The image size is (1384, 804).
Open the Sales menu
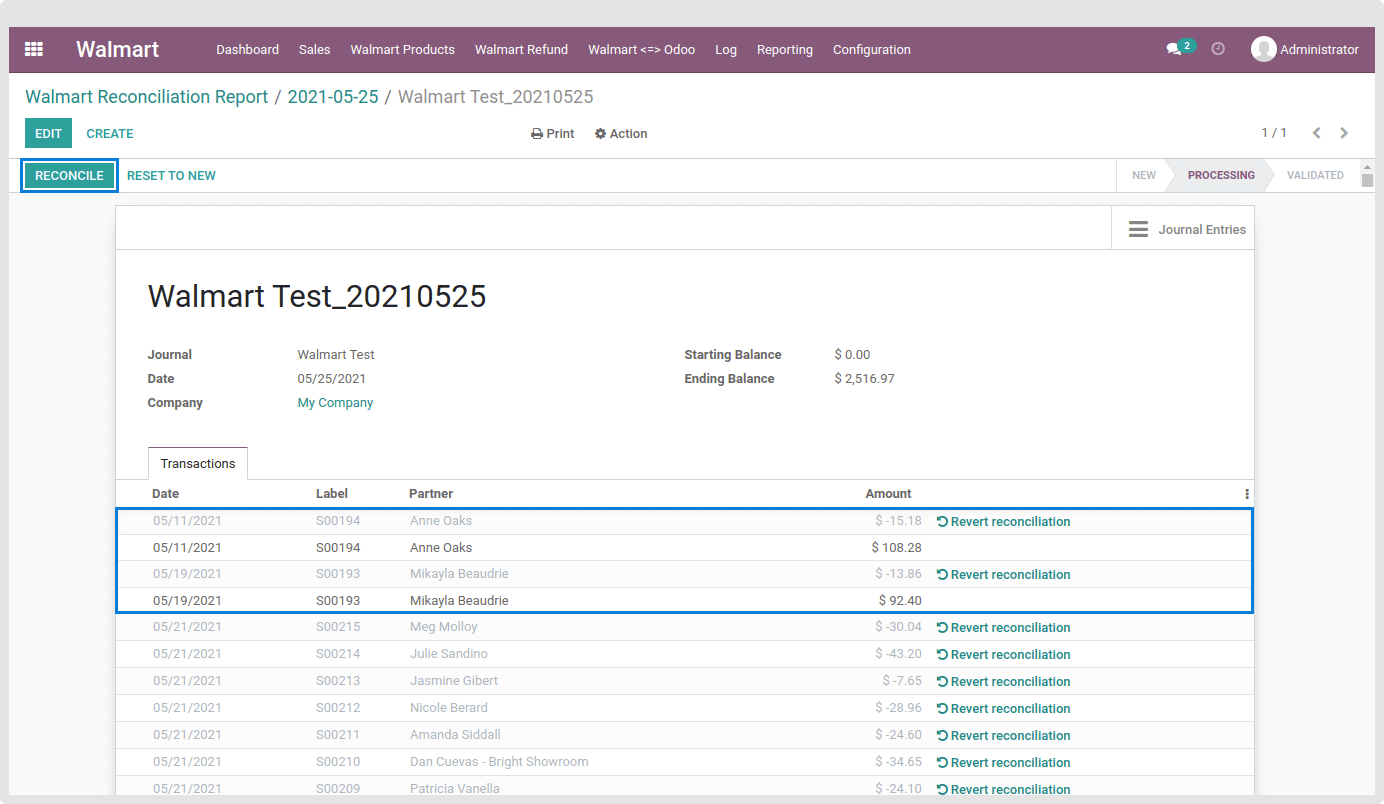[315, 49]
